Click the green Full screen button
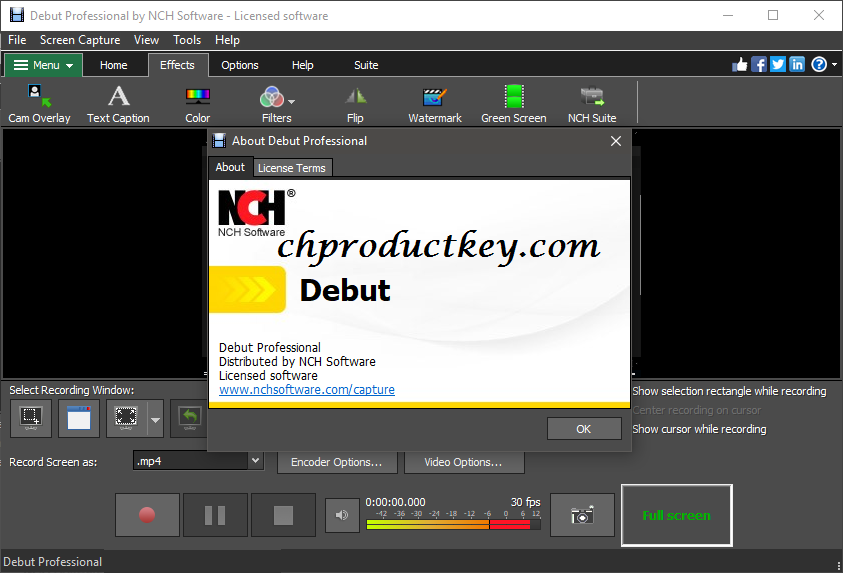This screenshot has width=843, height=573. [x=676, y=515]
